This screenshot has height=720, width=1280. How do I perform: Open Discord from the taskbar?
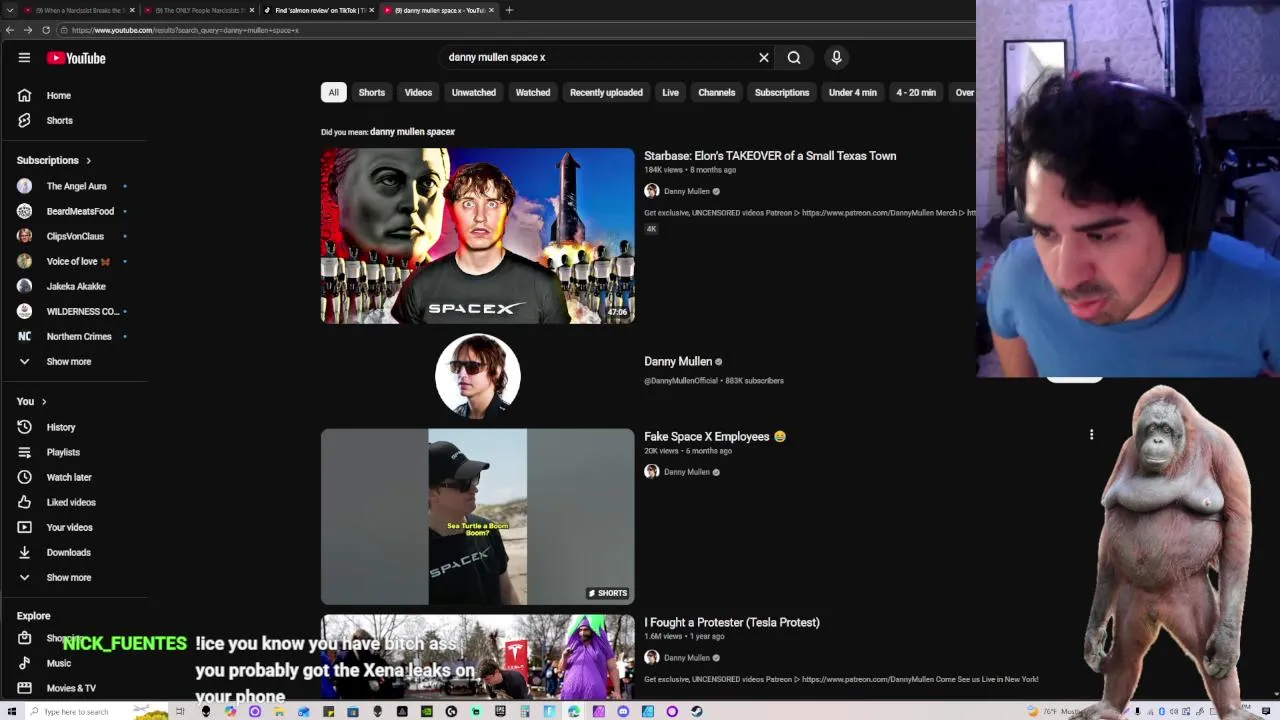coord(623,711)
